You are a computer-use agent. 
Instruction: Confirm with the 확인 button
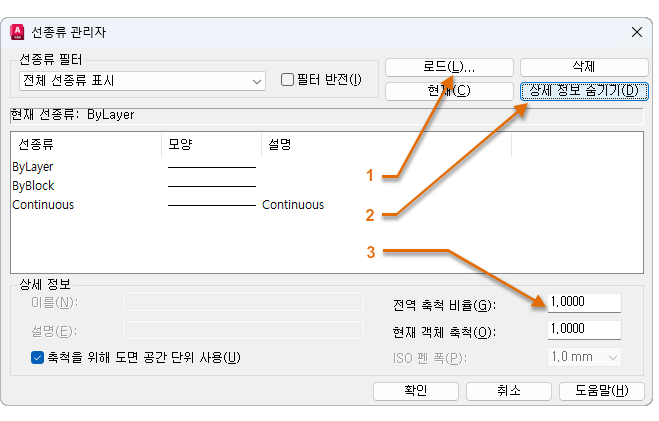[414, 391]
